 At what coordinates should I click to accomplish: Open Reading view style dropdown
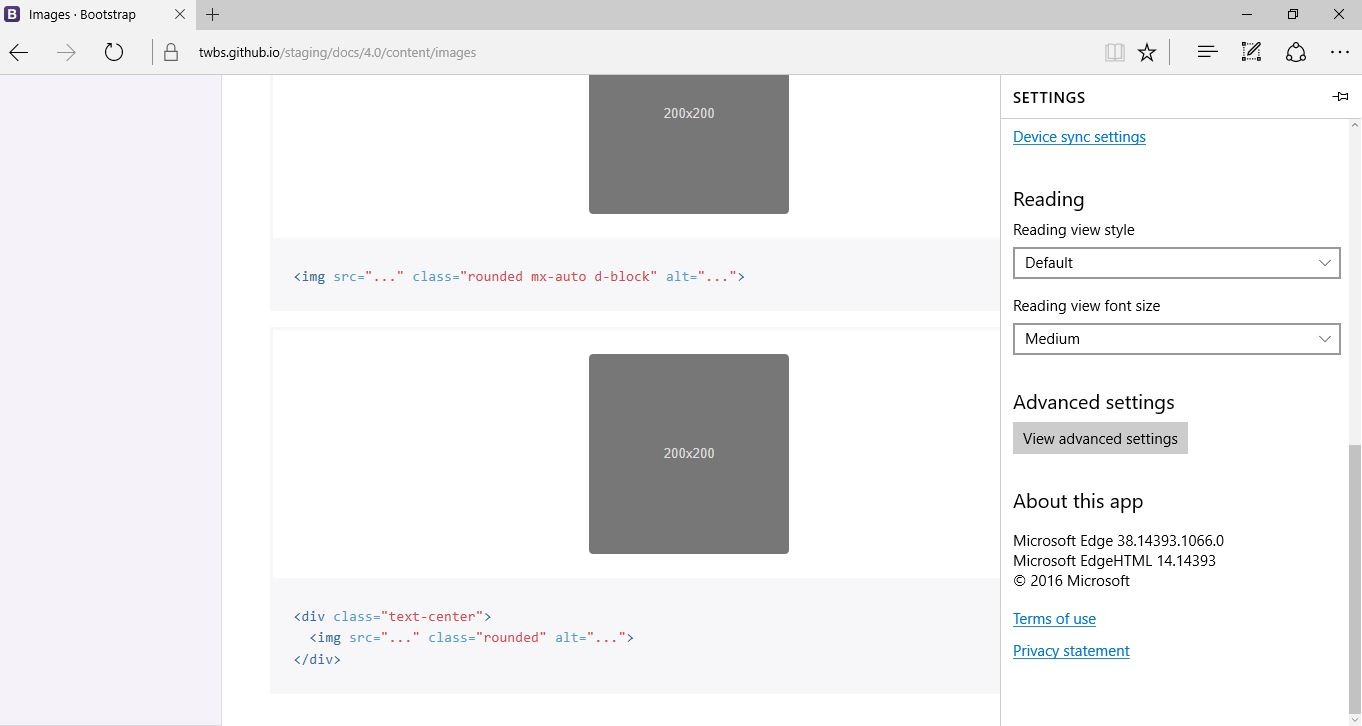[x=1176, y=263]
